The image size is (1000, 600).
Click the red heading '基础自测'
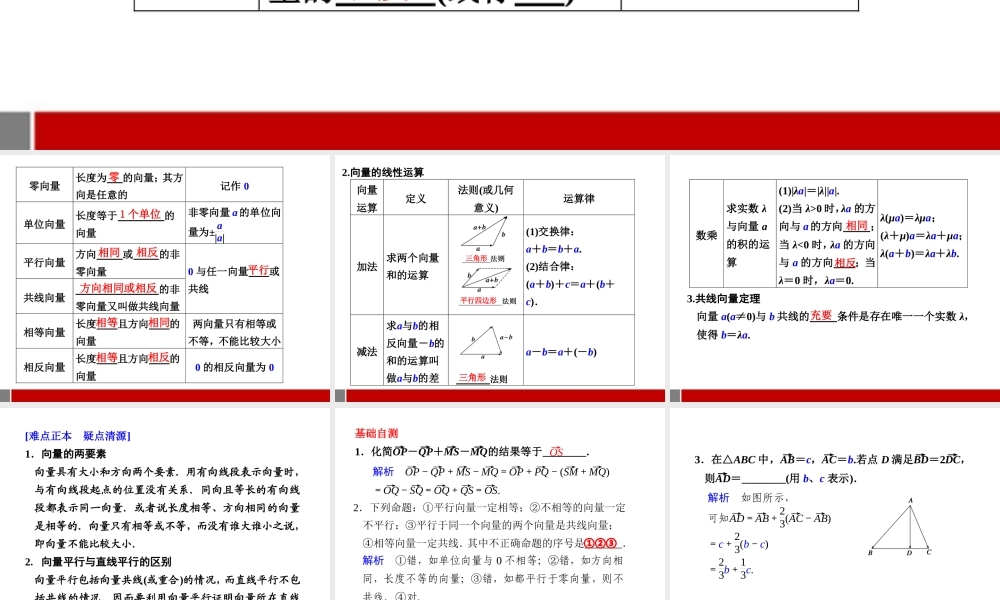pyautogui.click(x=376, y=433)
